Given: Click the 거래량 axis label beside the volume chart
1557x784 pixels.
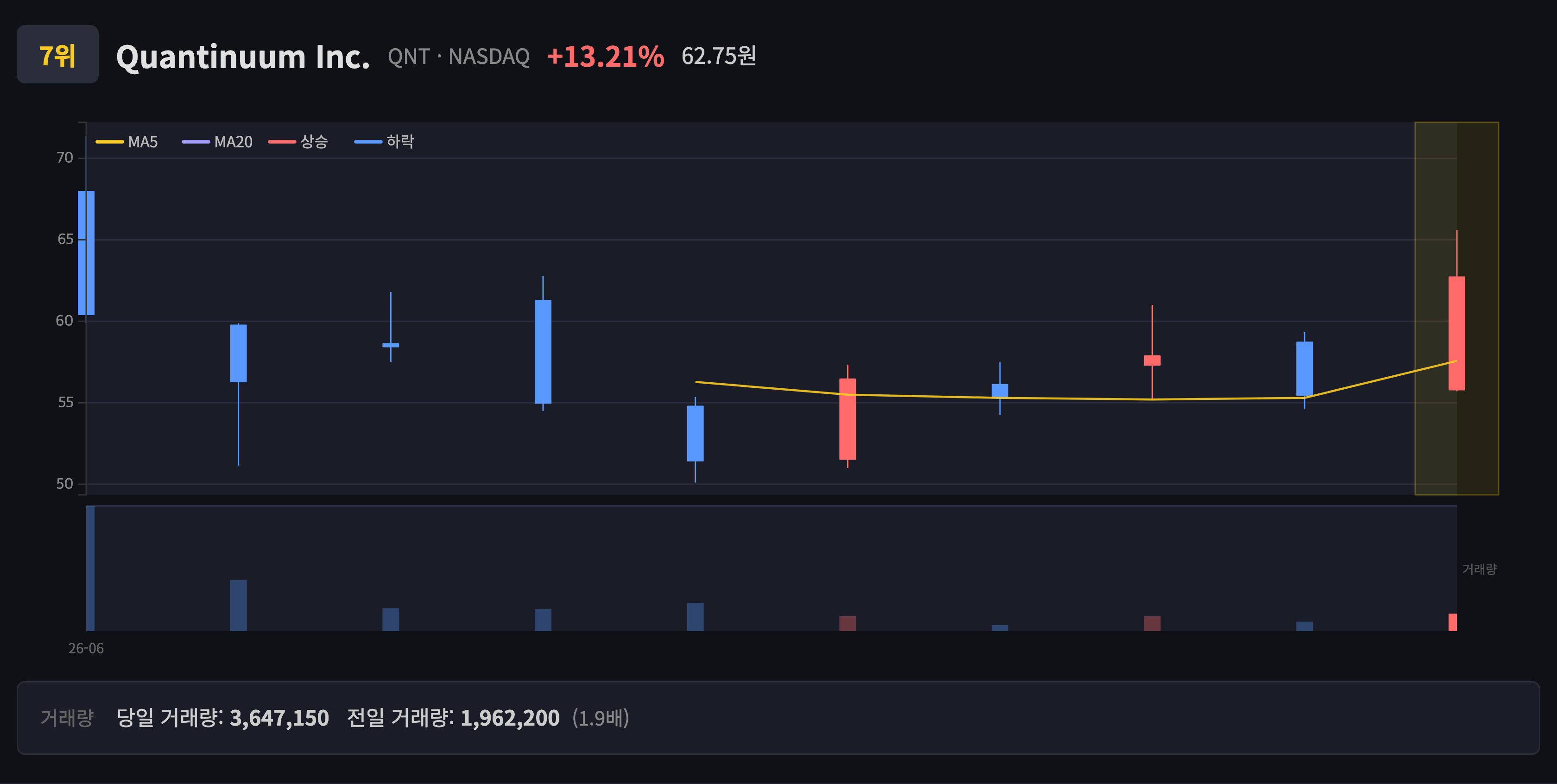Looking at the screenshot, I should click(1479, 569).
